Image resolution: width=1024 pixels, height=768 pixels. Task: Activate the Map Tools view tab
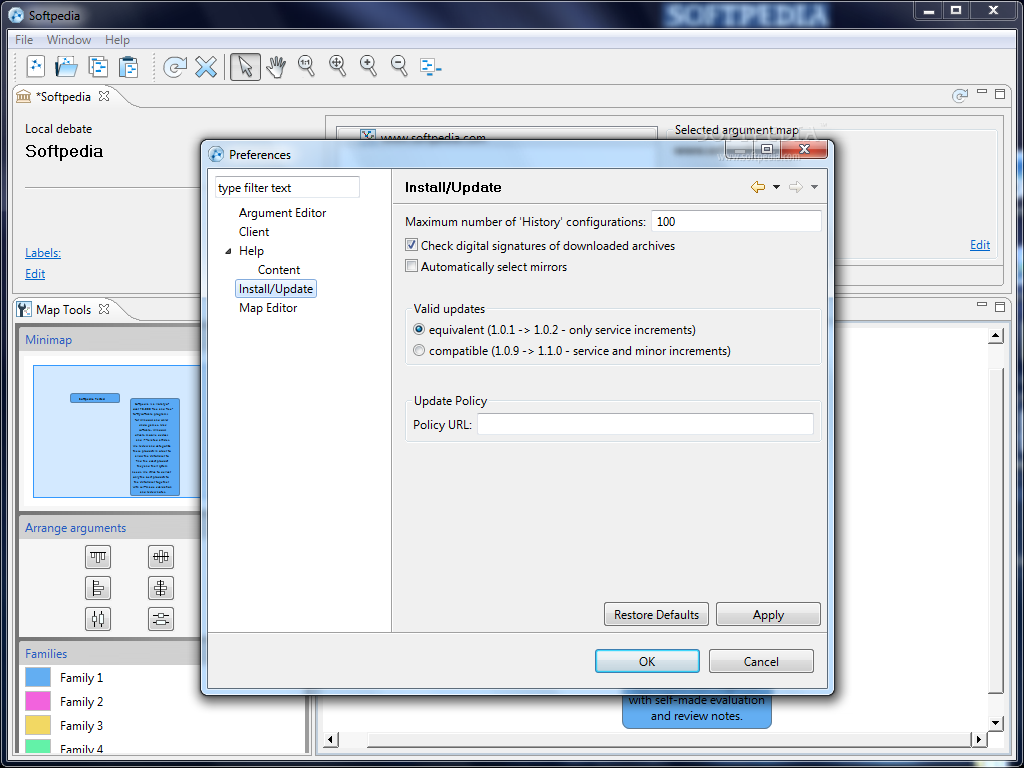(63, 310)
